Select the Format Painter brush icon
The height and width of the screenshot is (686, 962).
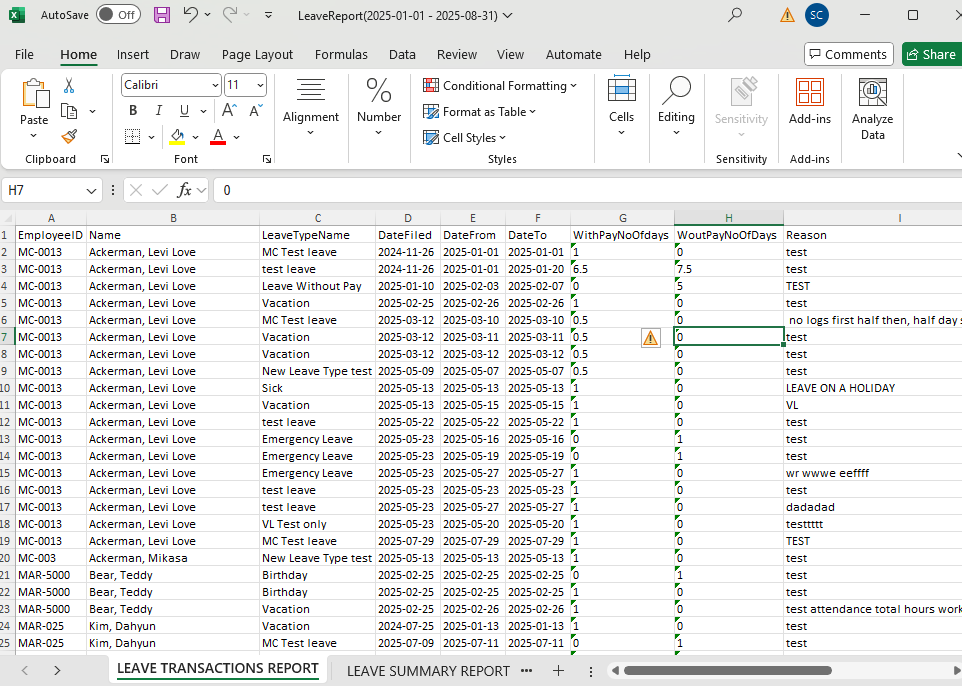[x=69, y=136]
